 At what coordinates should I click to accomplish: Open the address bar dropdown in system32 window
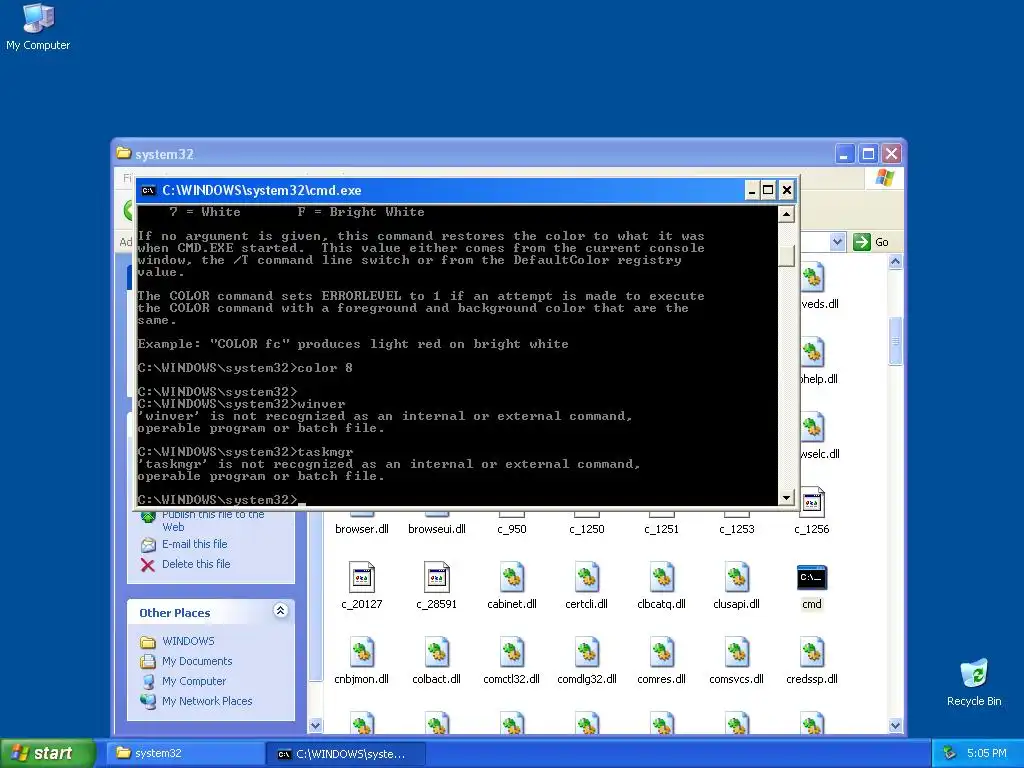(x=837, y=242)
